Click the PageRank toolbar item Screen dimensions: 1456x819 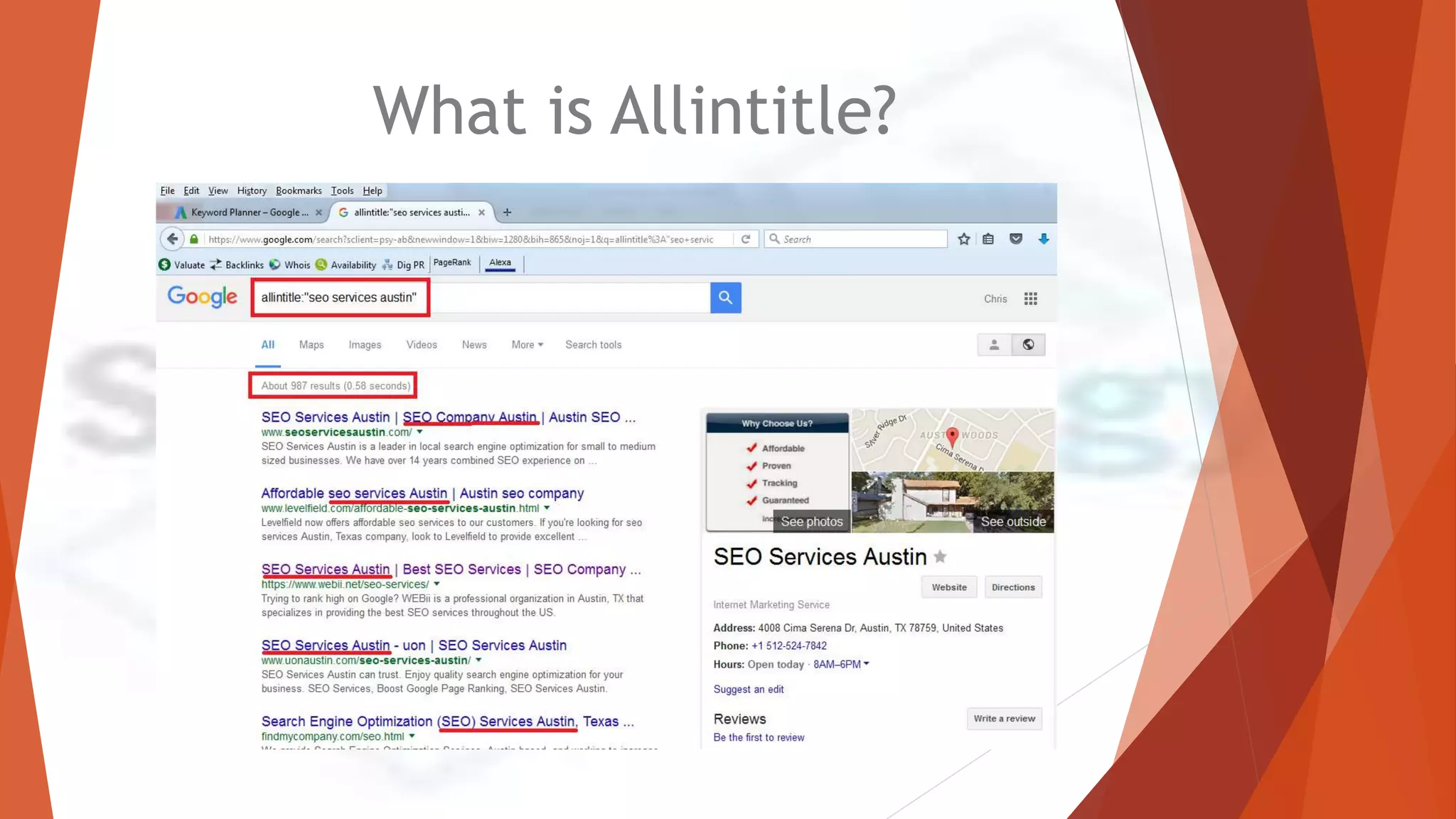[452, 262]
